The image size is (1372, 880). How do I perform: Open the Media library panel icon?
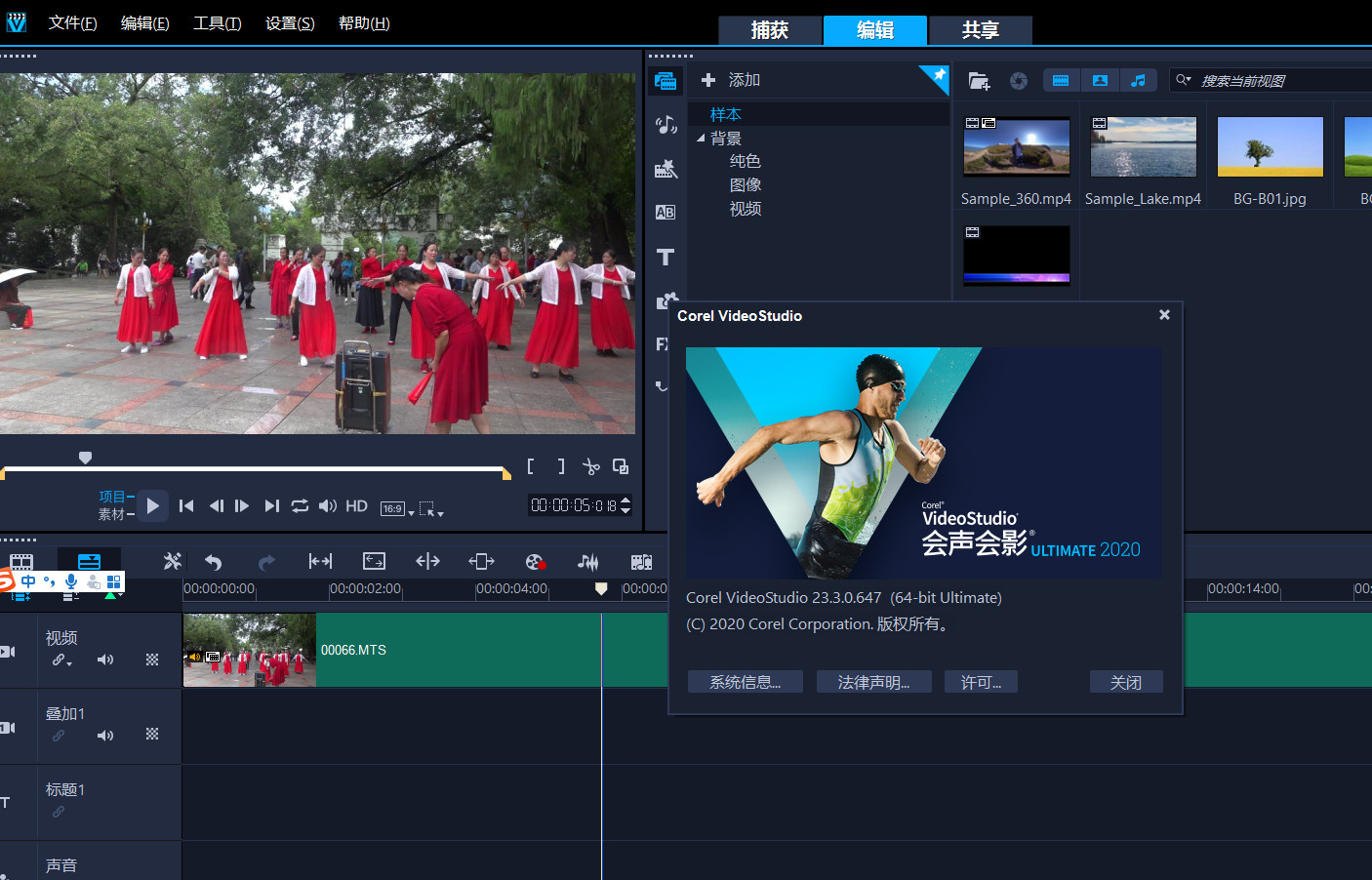click(x=666, y=80)
